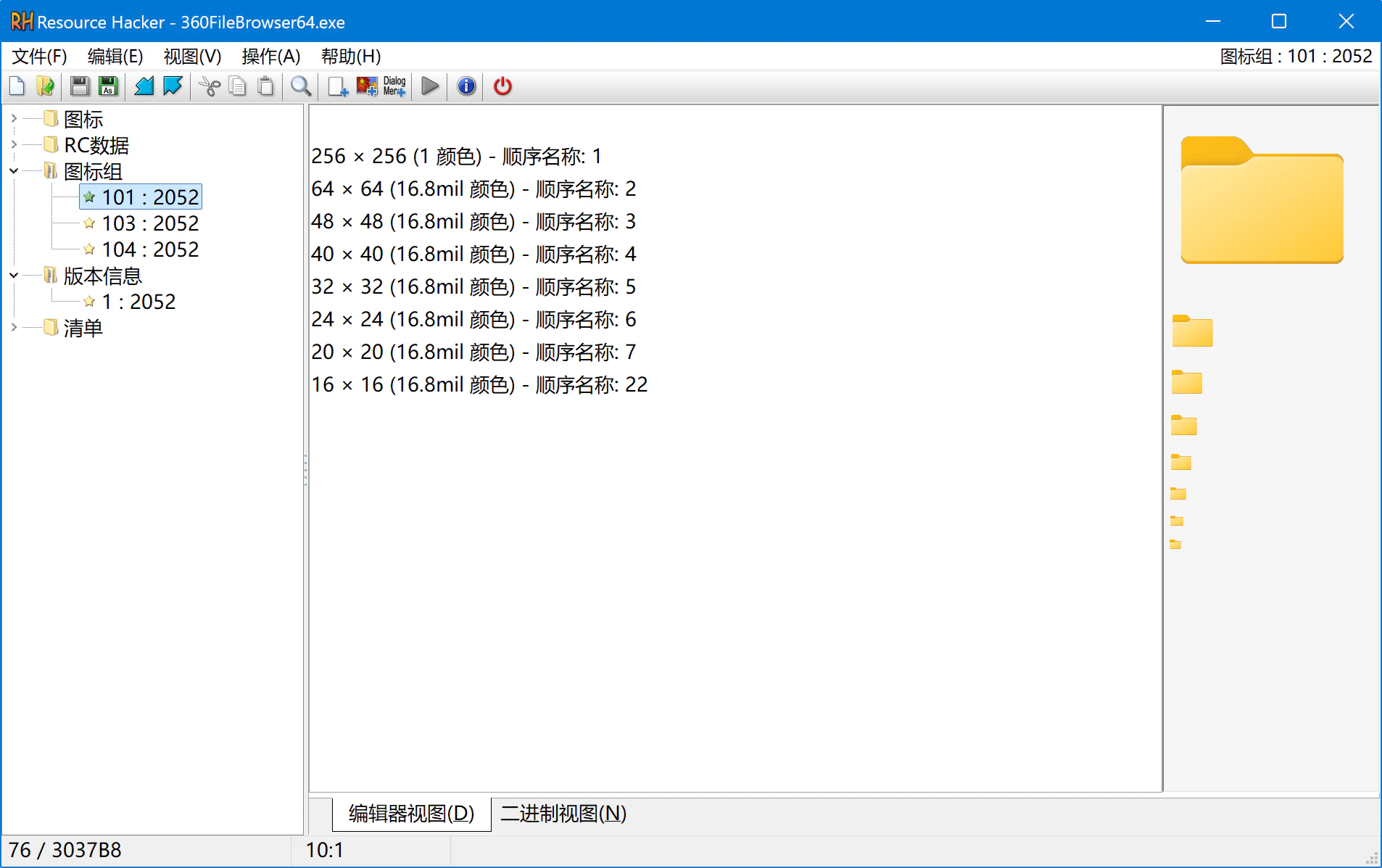The height and width of the screenshot is (868, 1382).
Task: Click the Cut scissors icon
Action: point(210,86)
